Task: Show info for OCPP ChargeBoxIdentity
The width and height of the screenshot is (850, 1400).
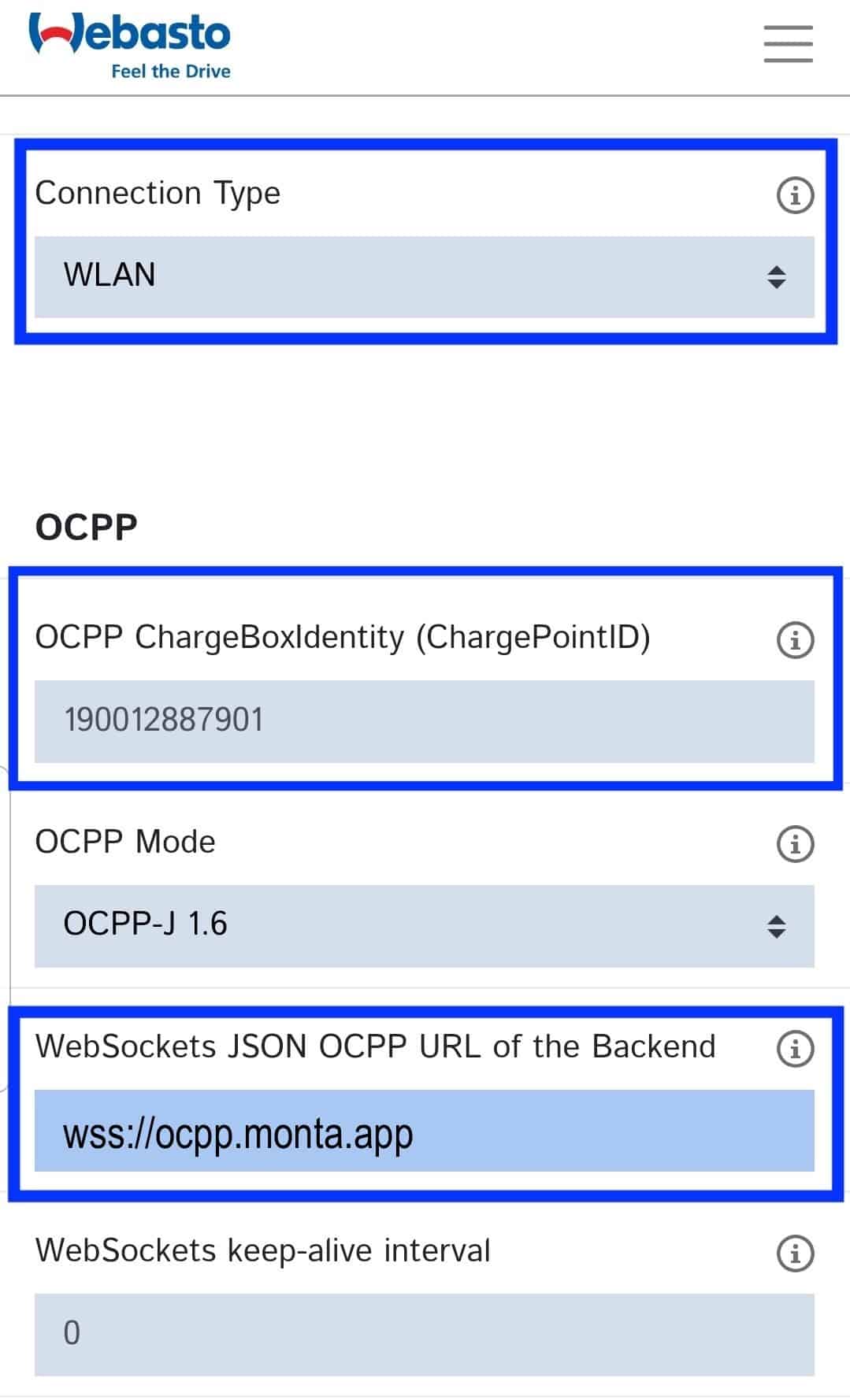Action: coord(795,639)
